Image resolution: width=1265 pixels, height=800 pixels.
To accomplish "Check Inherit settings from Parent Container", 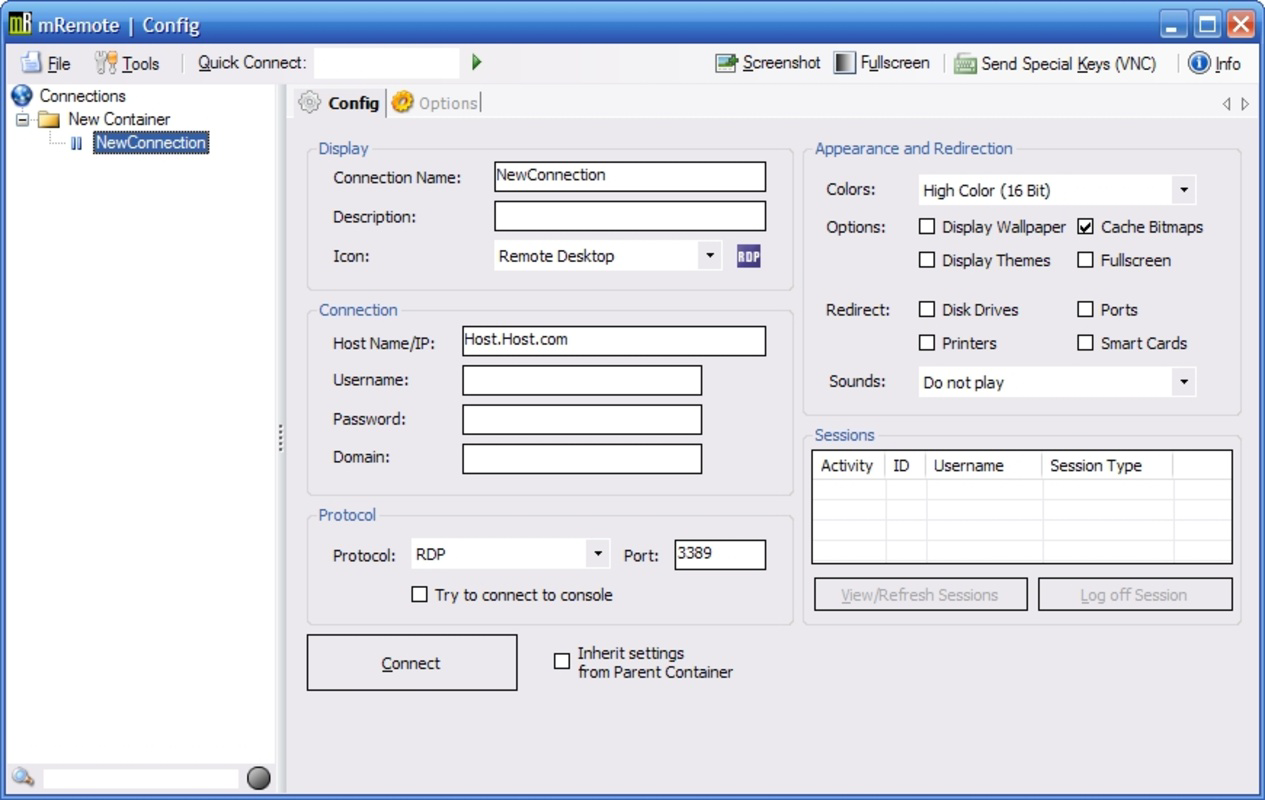I will click(562, 661).
